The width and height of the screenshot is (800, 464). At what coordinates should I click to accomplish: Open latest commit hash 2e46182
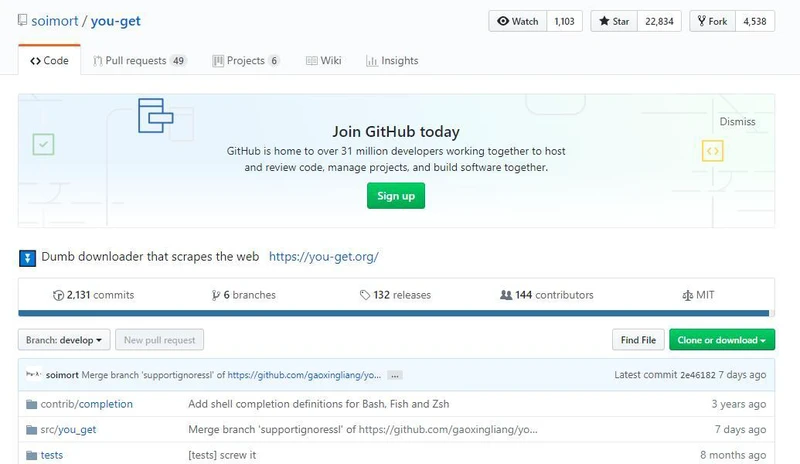tap(697, 375)
